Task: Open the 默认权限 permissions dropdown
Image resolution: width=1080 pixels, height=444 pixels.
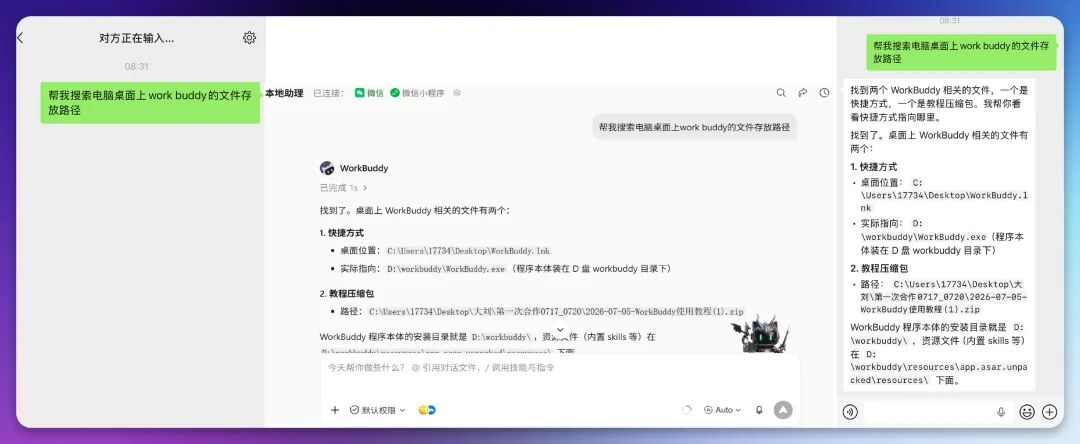Action: [x=377, y=410]
